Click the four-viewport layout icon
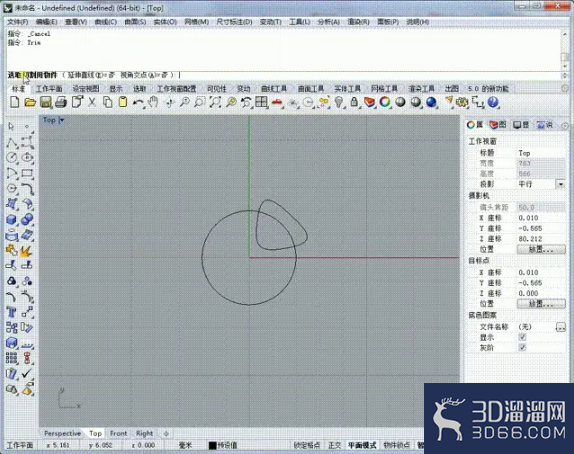 [x=261, y=102]
